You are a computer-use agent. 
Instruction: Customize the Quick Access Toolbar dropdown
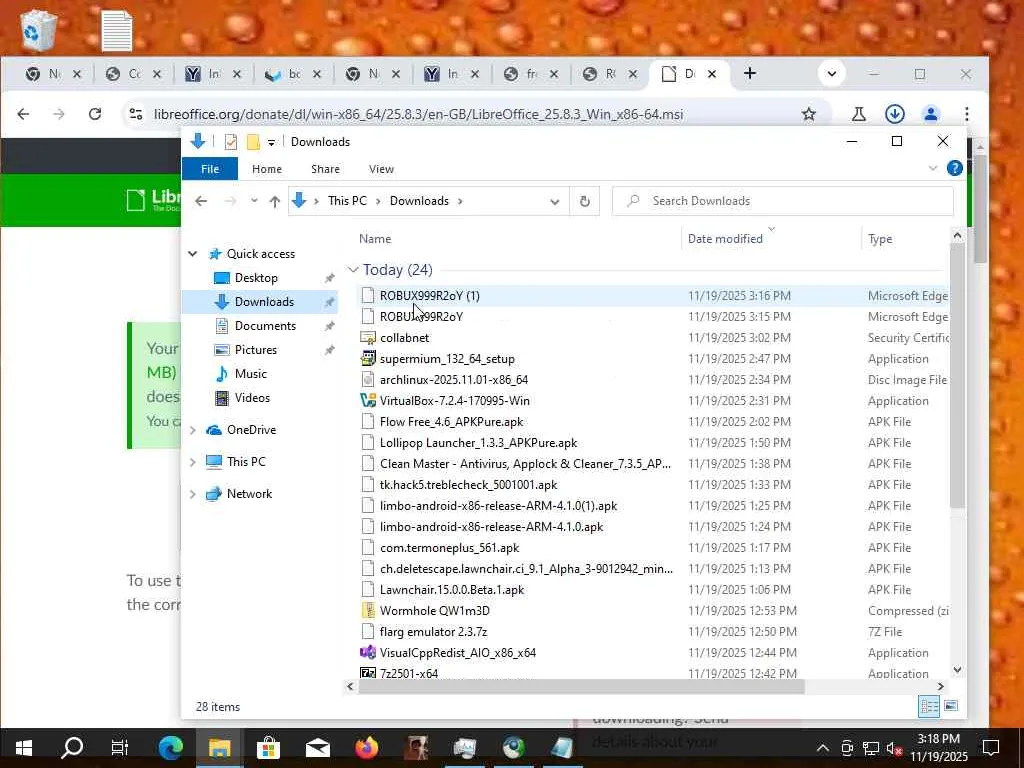point(271,142)
